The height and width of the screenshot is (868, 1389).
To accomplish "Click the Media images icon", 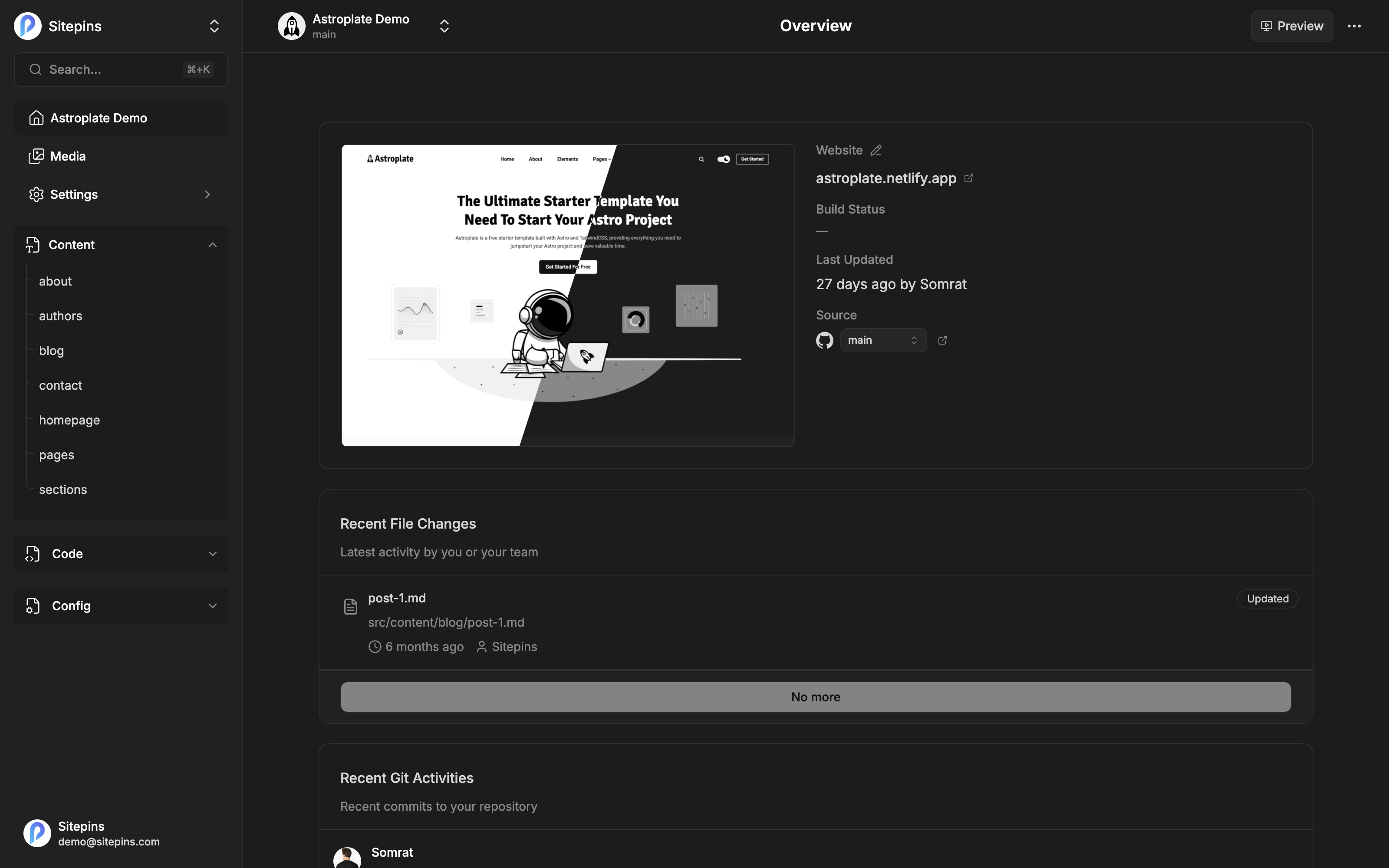I will [36, 156].
